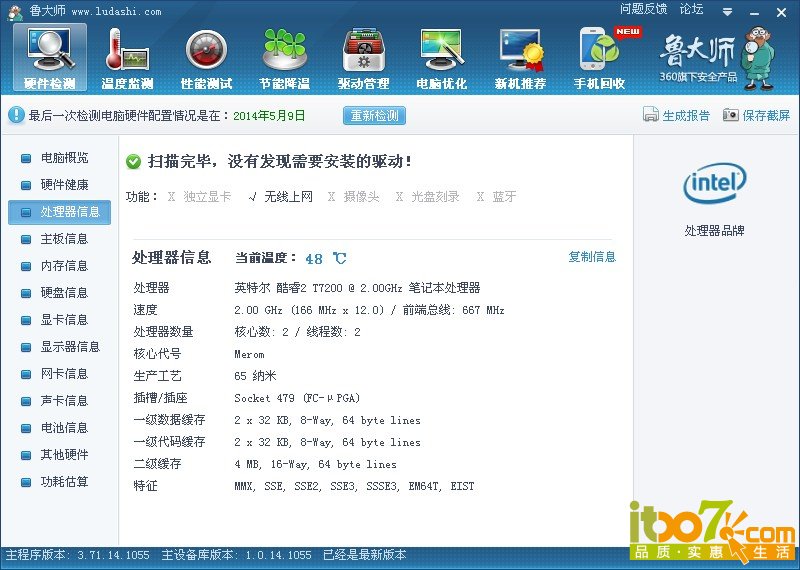This screenshot has width=800, height=570.
Task: Click the 光盘刻录 feature indicator
Action: [428, 197]
